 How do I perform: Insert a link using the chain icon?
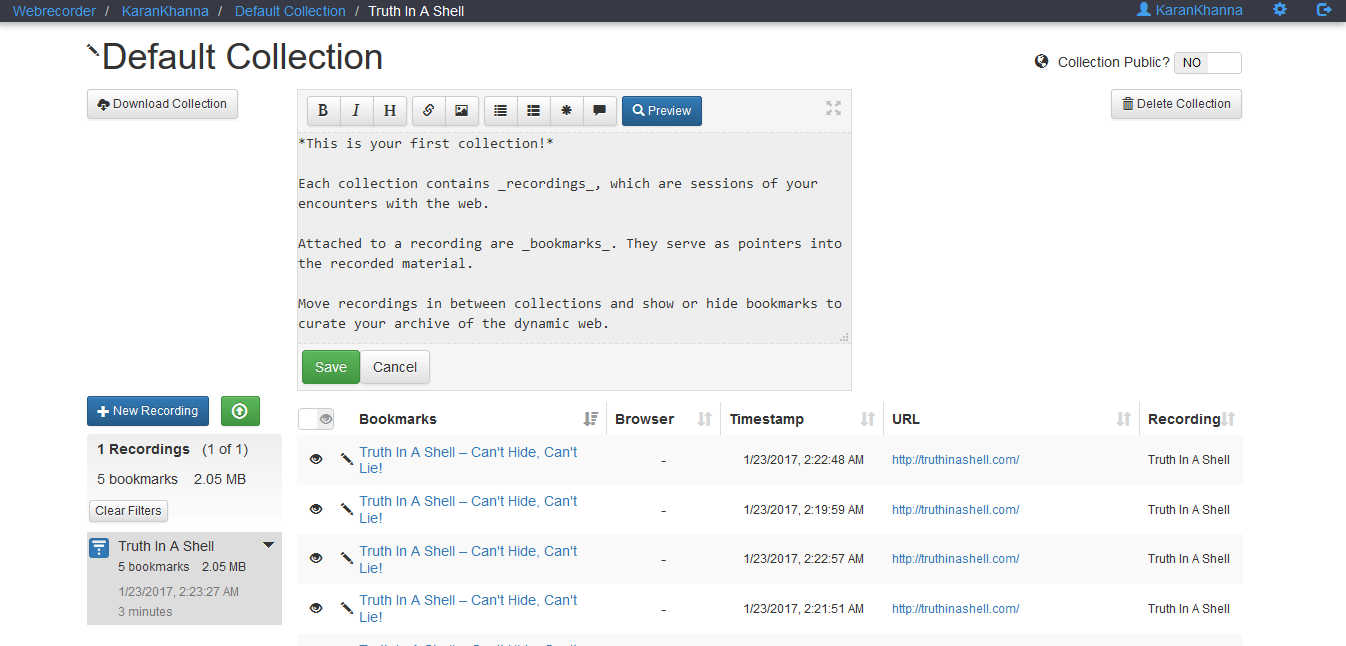[428, 111]
